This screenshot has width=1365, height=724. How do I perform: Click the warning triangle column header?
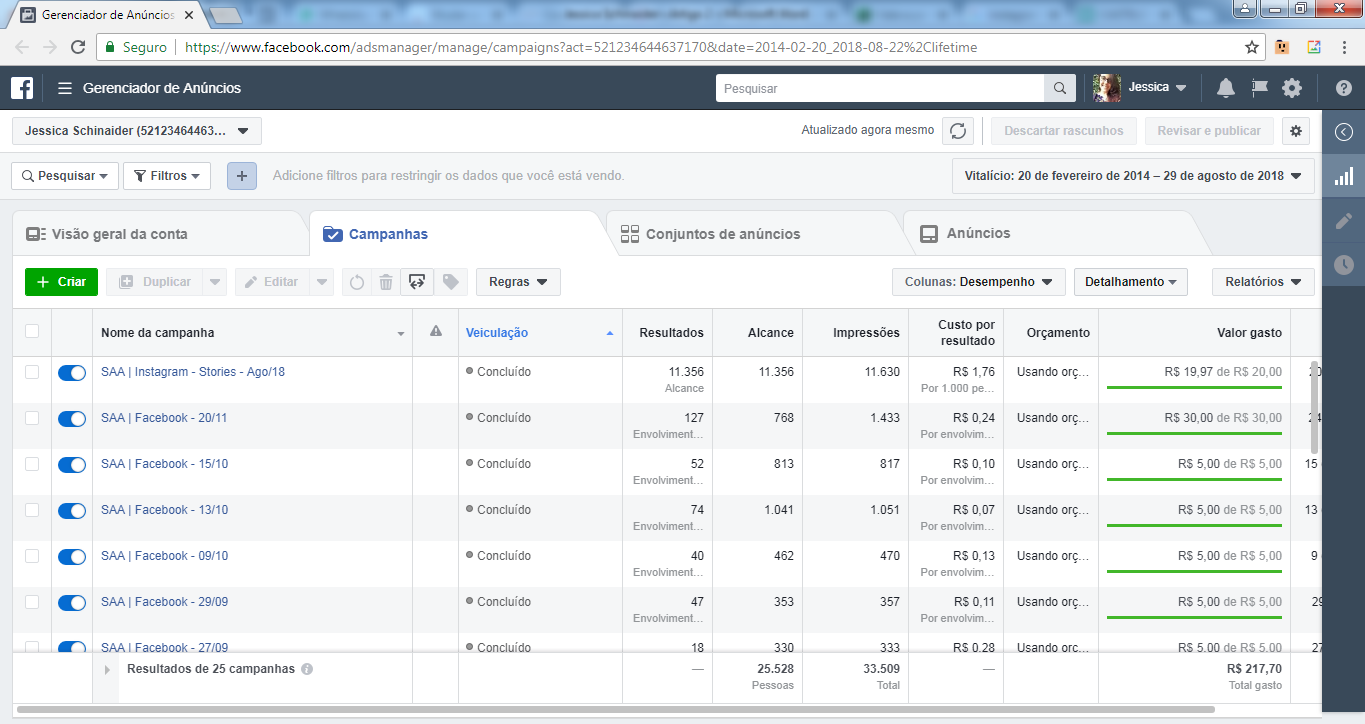click(436, 332)
